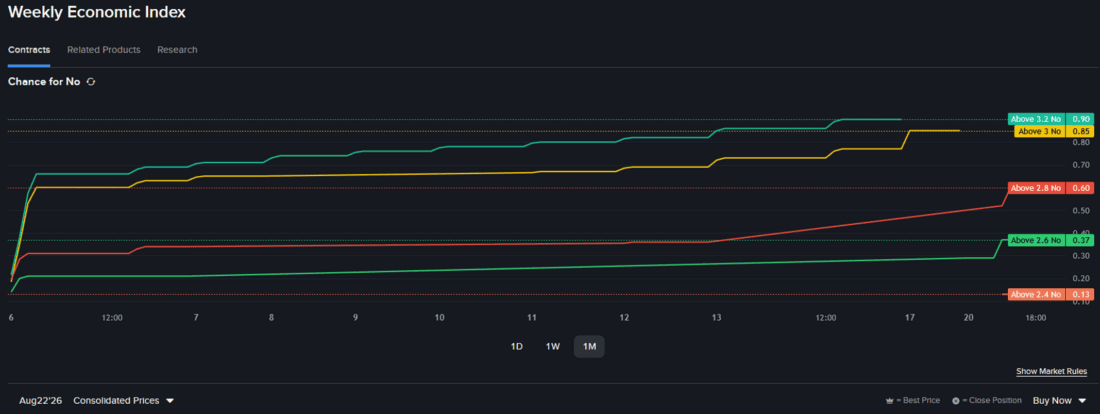
Task: Toggle the Chance for No swap icon
Action: click(x=90, y=81)
